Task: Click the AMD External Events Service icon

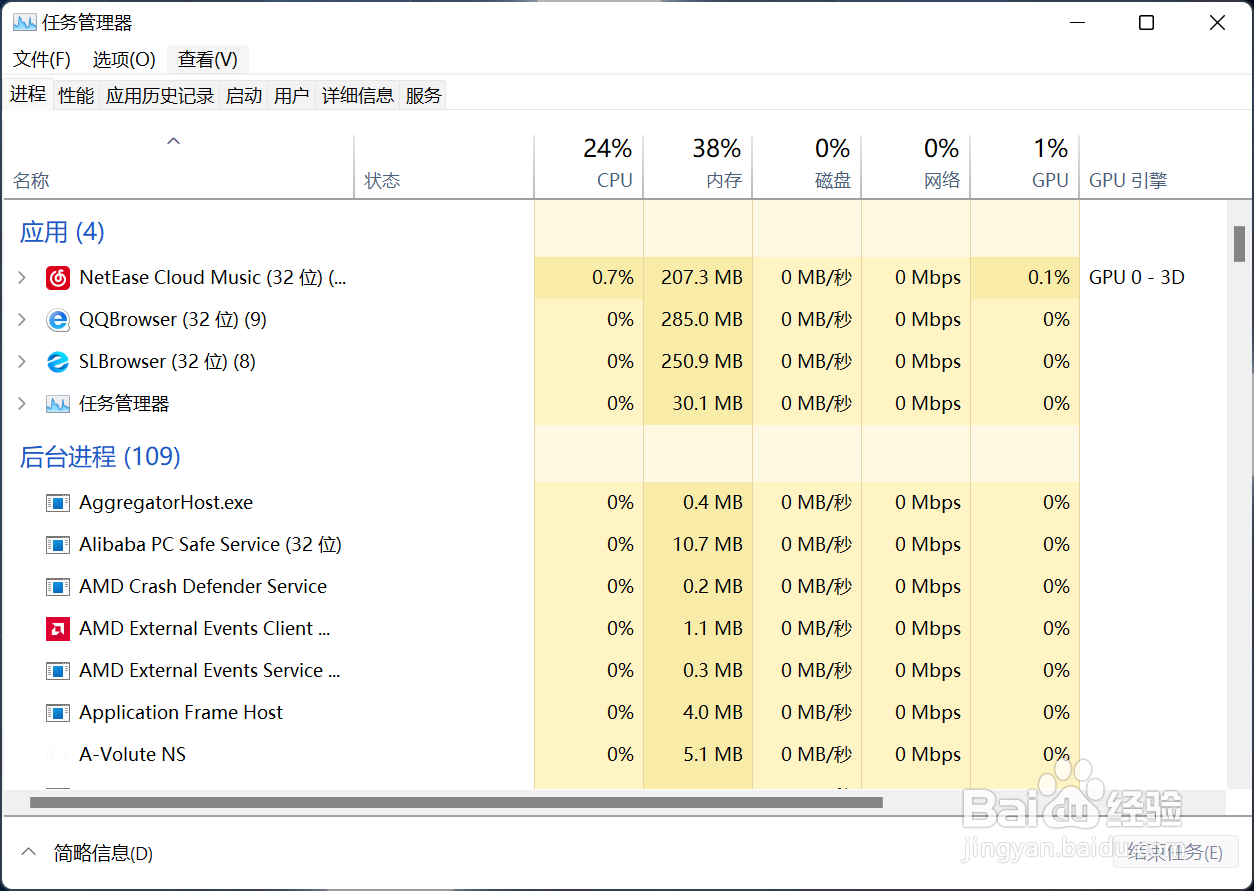Action: coord(58,671)
